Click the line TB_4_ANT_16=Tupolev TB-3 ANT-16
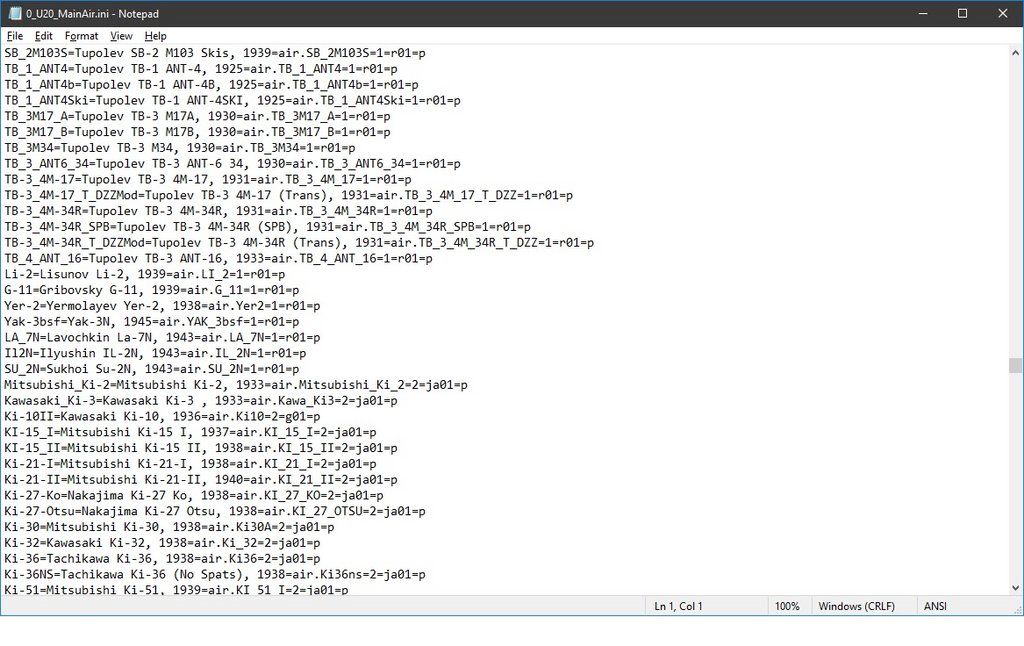 click(x=218, y=258)
